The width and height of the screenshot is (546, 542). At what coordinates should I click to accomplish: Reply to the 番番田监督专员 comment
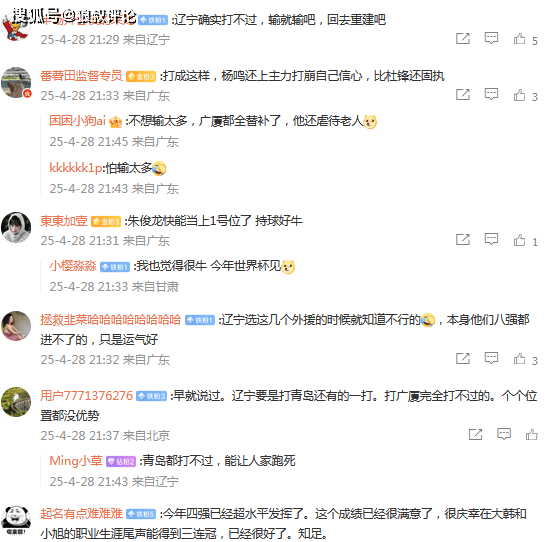click(491, 94)
